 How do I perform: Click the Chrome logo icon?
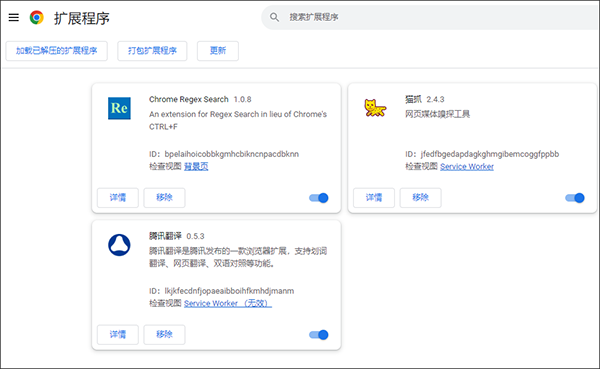(x=37, y=18)
